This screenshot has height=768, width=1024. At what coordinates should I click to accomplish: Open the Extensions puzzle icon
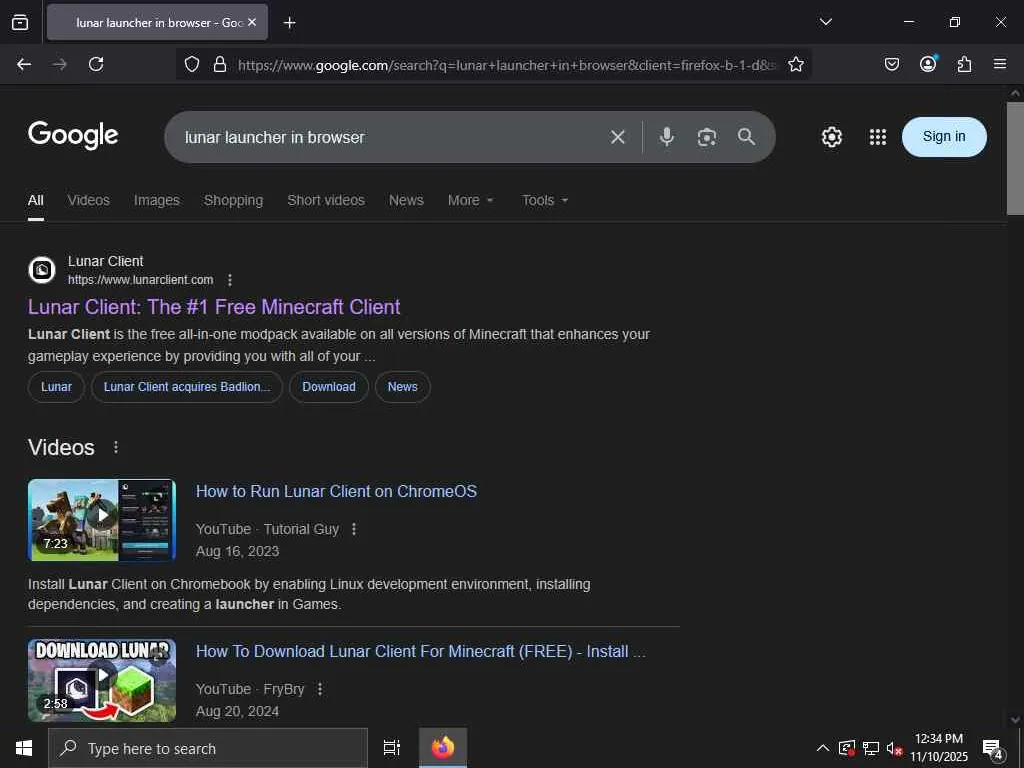pyautogui.click(x=964, y=64)
